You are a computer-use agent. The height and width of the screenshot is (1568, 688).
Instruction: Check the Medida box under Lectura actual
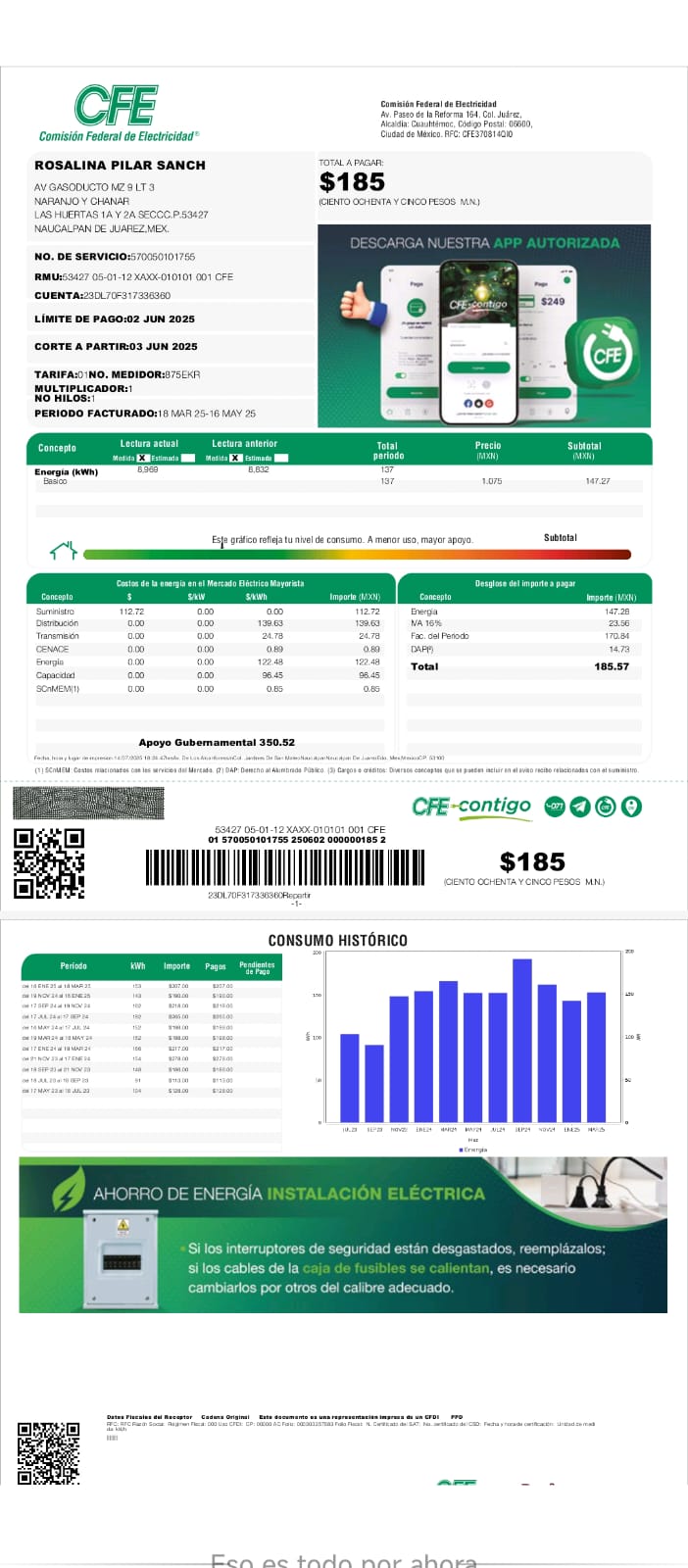coord(142,458)
